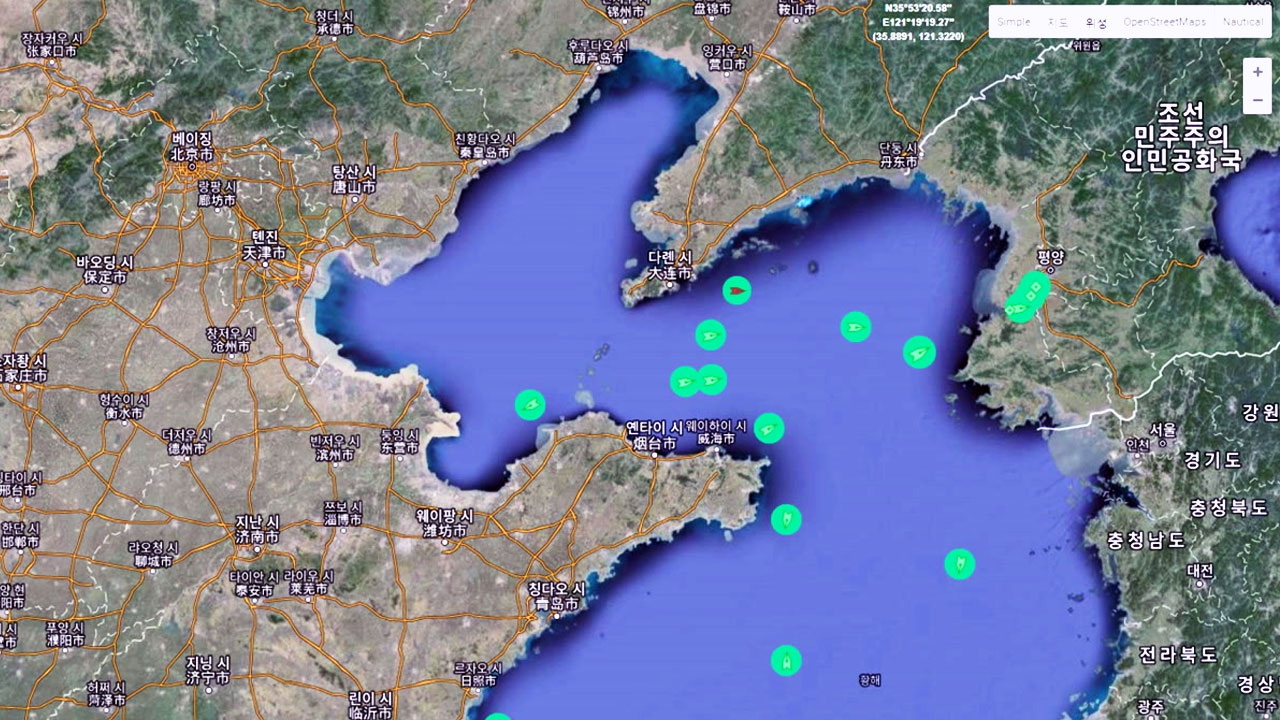Click the 더저우 시 德州市 label
This screenshot has height=720, width=1280.
pyautogui.click(x=187, y=442)
